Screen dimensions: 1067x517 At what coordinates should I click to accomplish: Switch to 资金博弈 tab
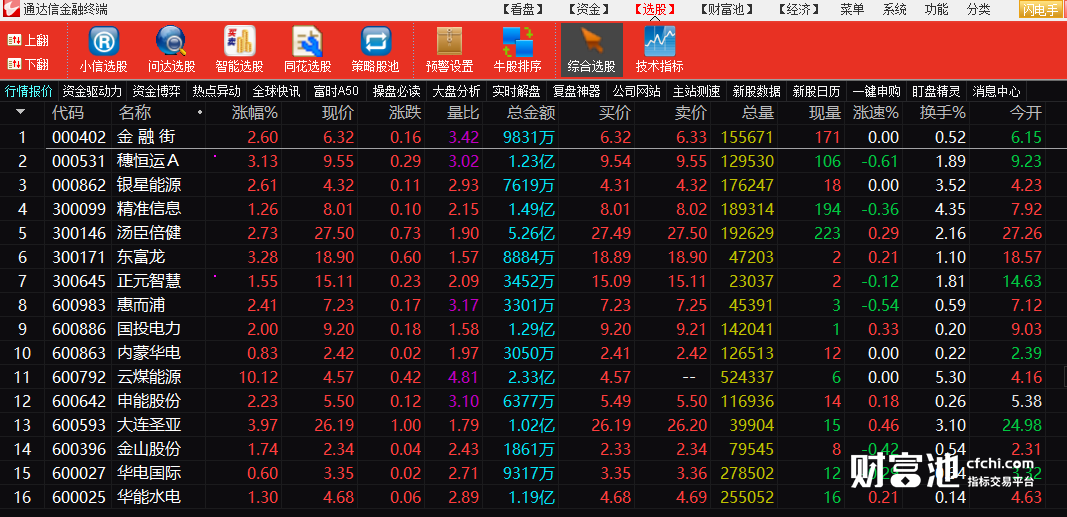point(157,92)
